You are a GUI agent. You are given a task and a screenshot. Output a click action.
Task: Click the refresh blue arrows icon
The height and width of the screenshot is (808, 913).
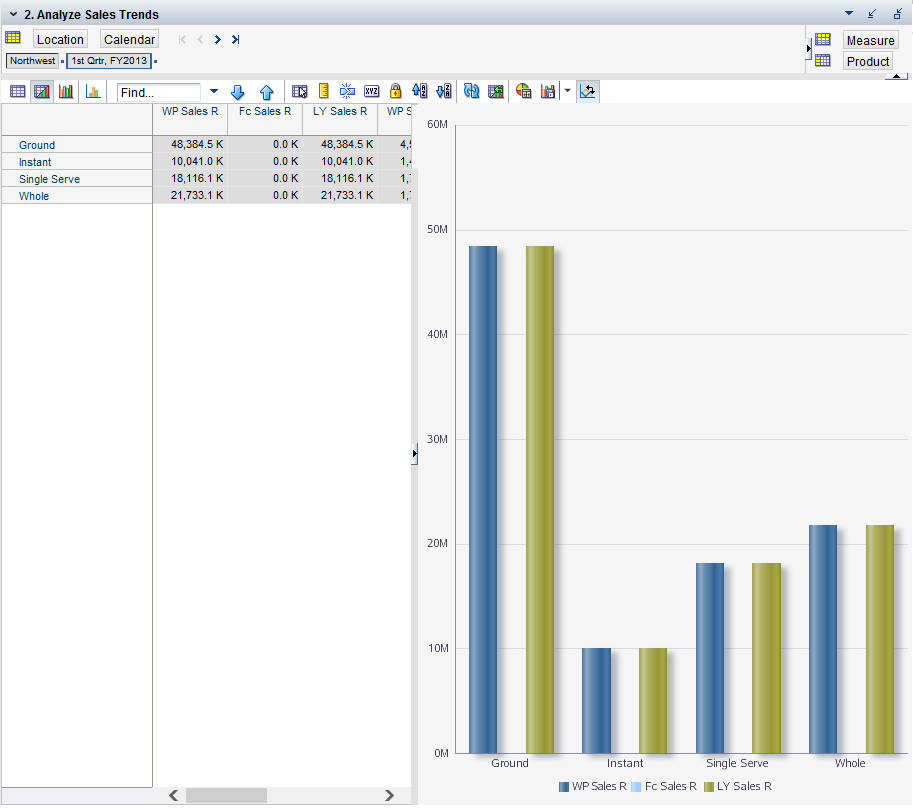(x=472, y=91)
